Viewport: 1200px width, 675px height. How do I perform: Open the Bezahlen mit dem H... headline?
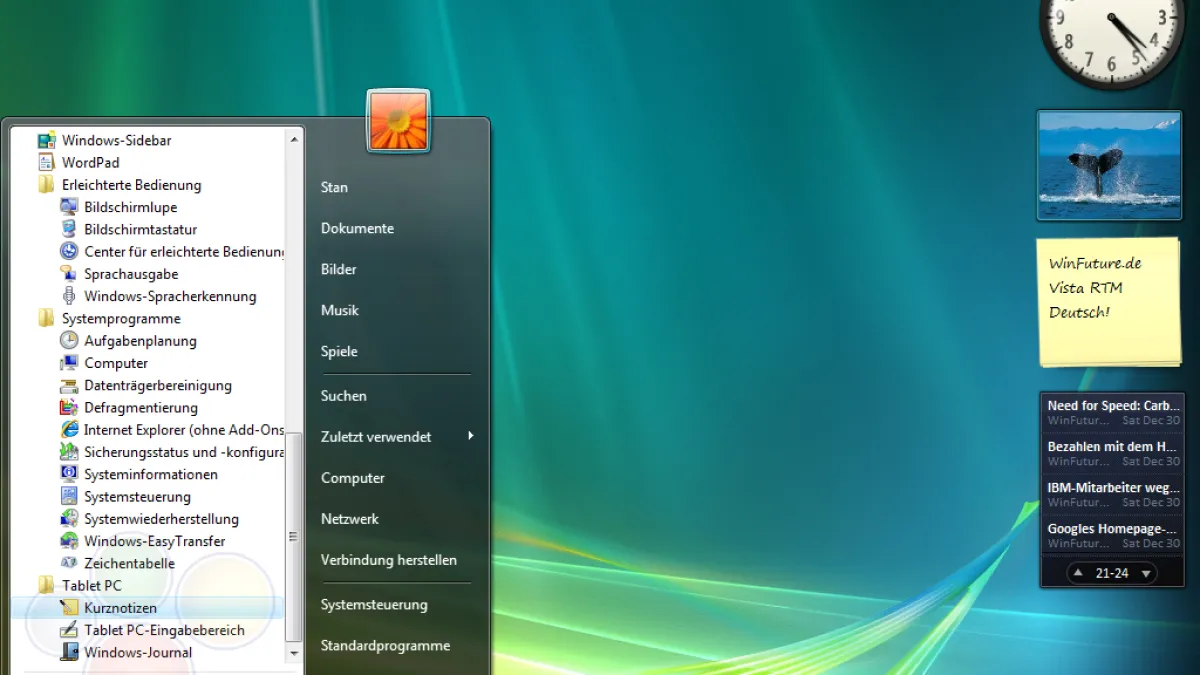[x=1113, y=447]
